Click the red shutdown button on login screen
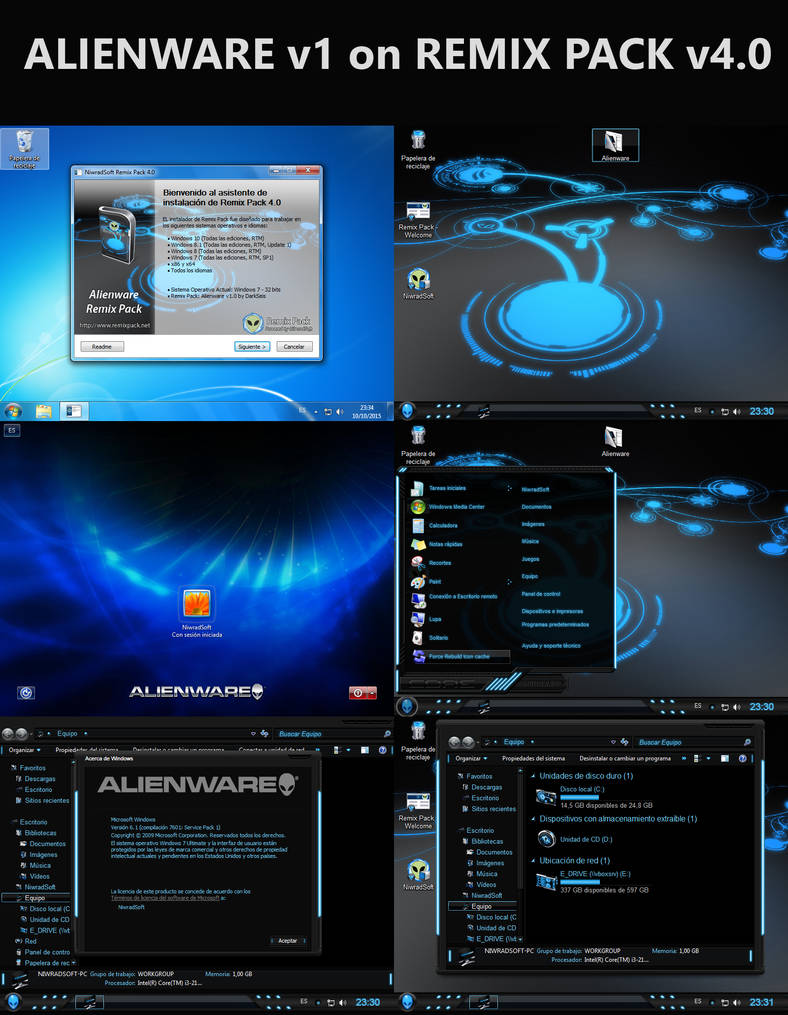 [363, 693]
